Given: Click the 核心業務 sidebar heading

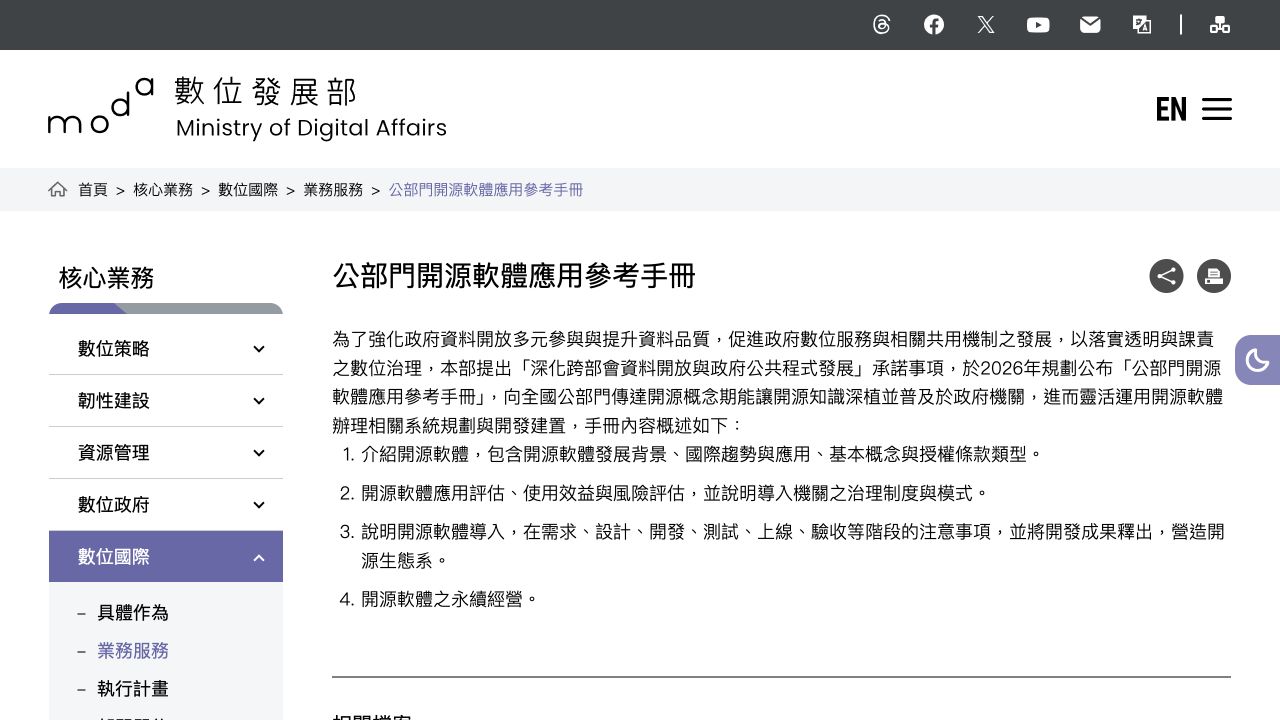Looking at the screenshot, I should pos(106,278).
